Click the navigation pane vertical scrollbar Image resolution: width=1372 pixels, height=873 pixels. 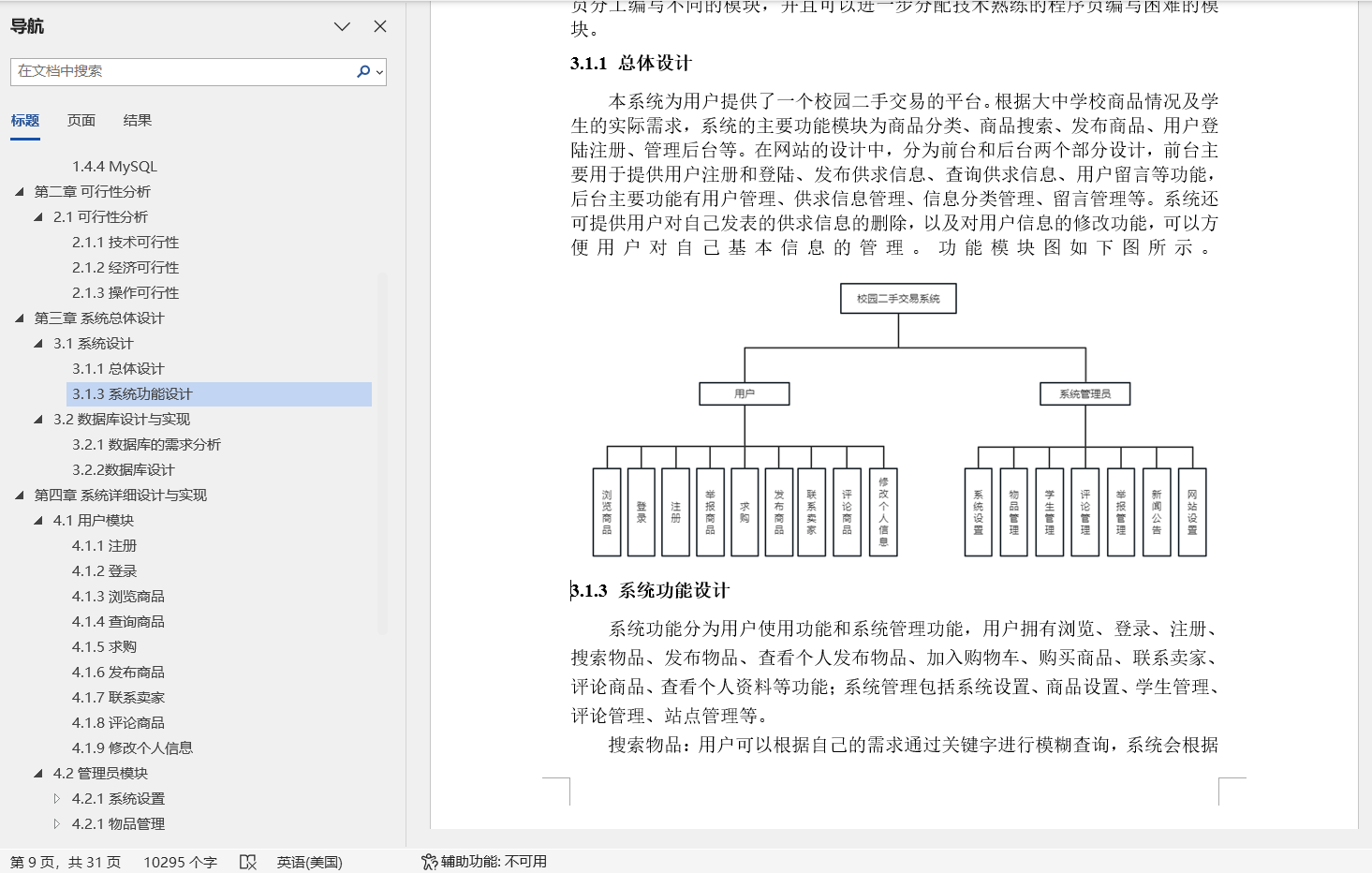(382, 454)
